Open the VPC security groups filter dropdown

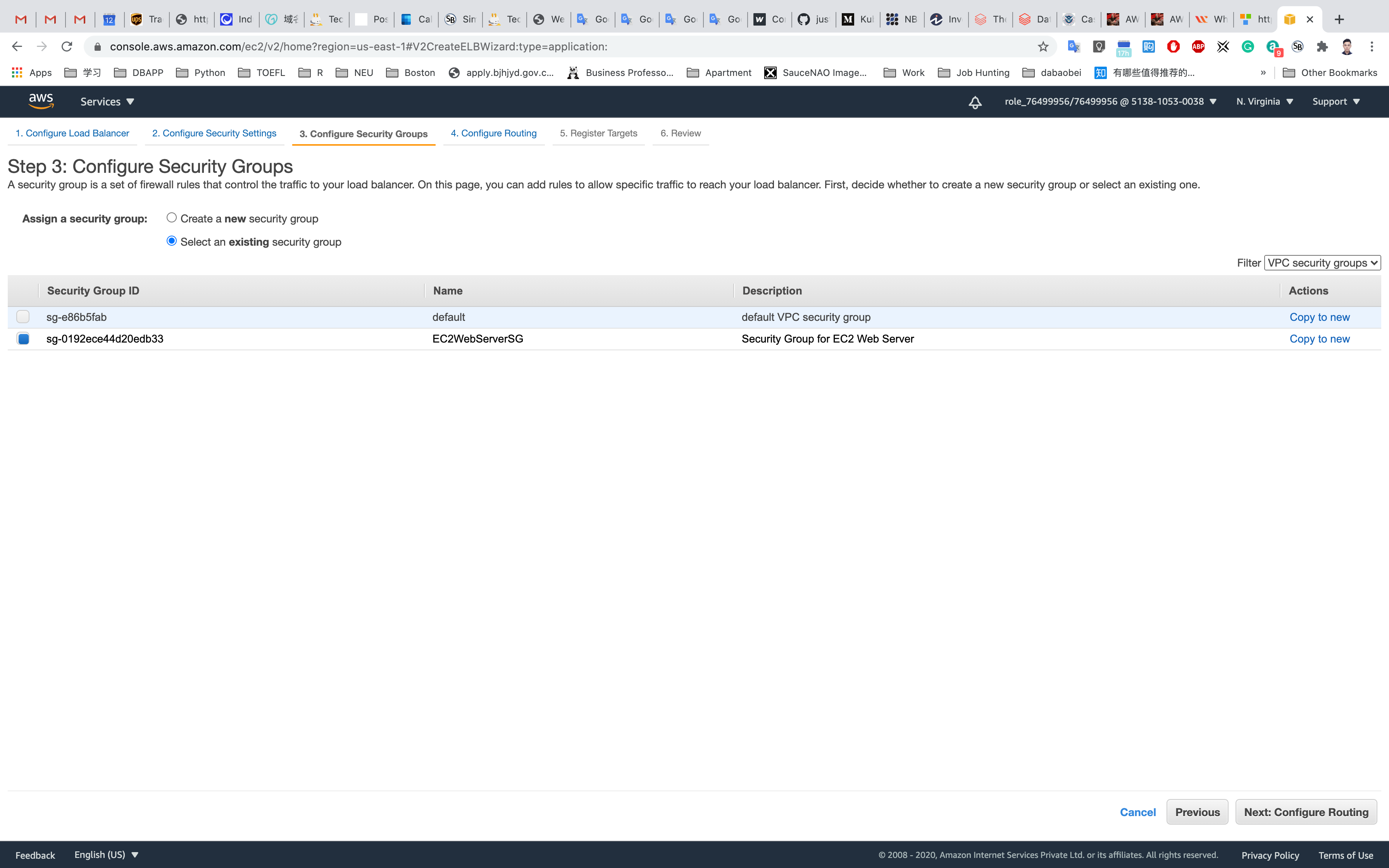pos(1322,263)
